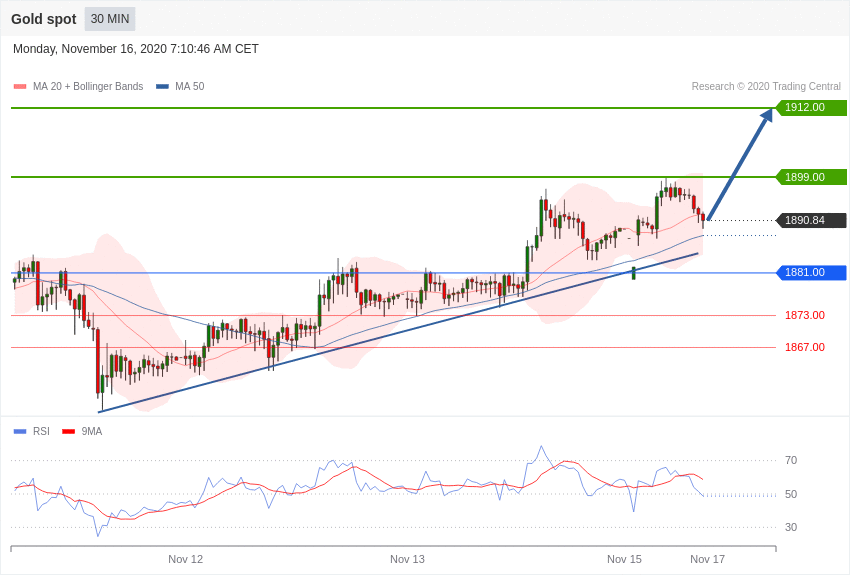Click the red 1873.00 support label
The image size is (850, 576).
(x=804, y=315)
